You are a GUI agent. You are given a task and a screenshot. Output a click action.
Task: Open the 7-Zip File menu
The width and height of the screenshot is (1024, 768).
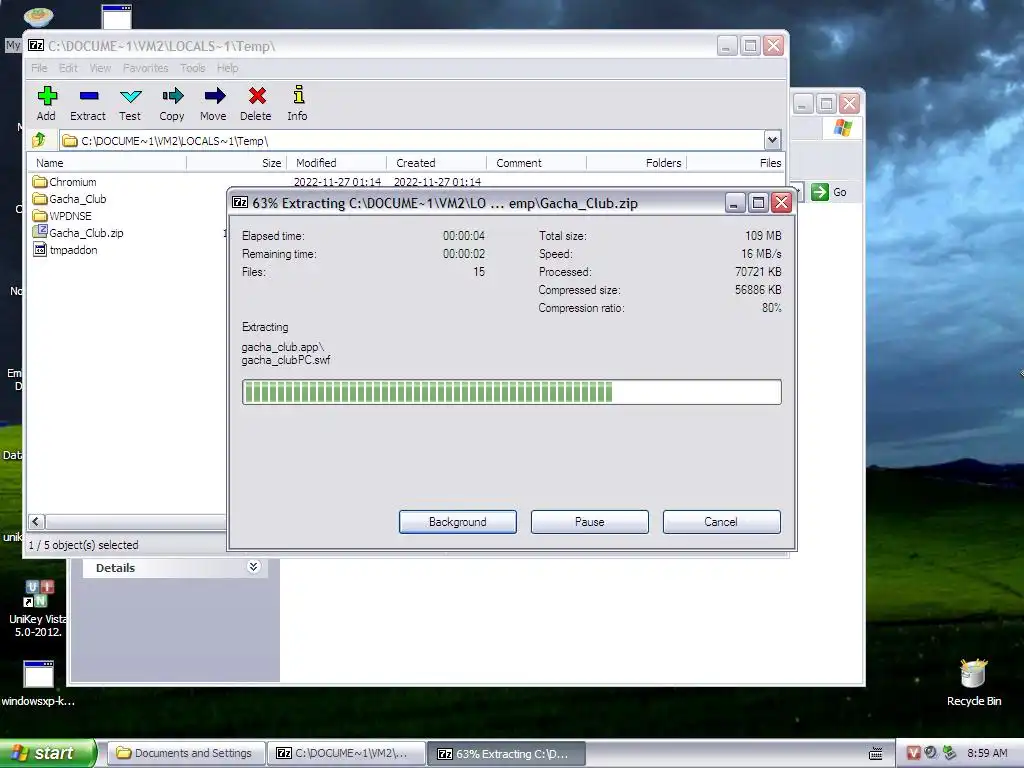tap(39, 68)
